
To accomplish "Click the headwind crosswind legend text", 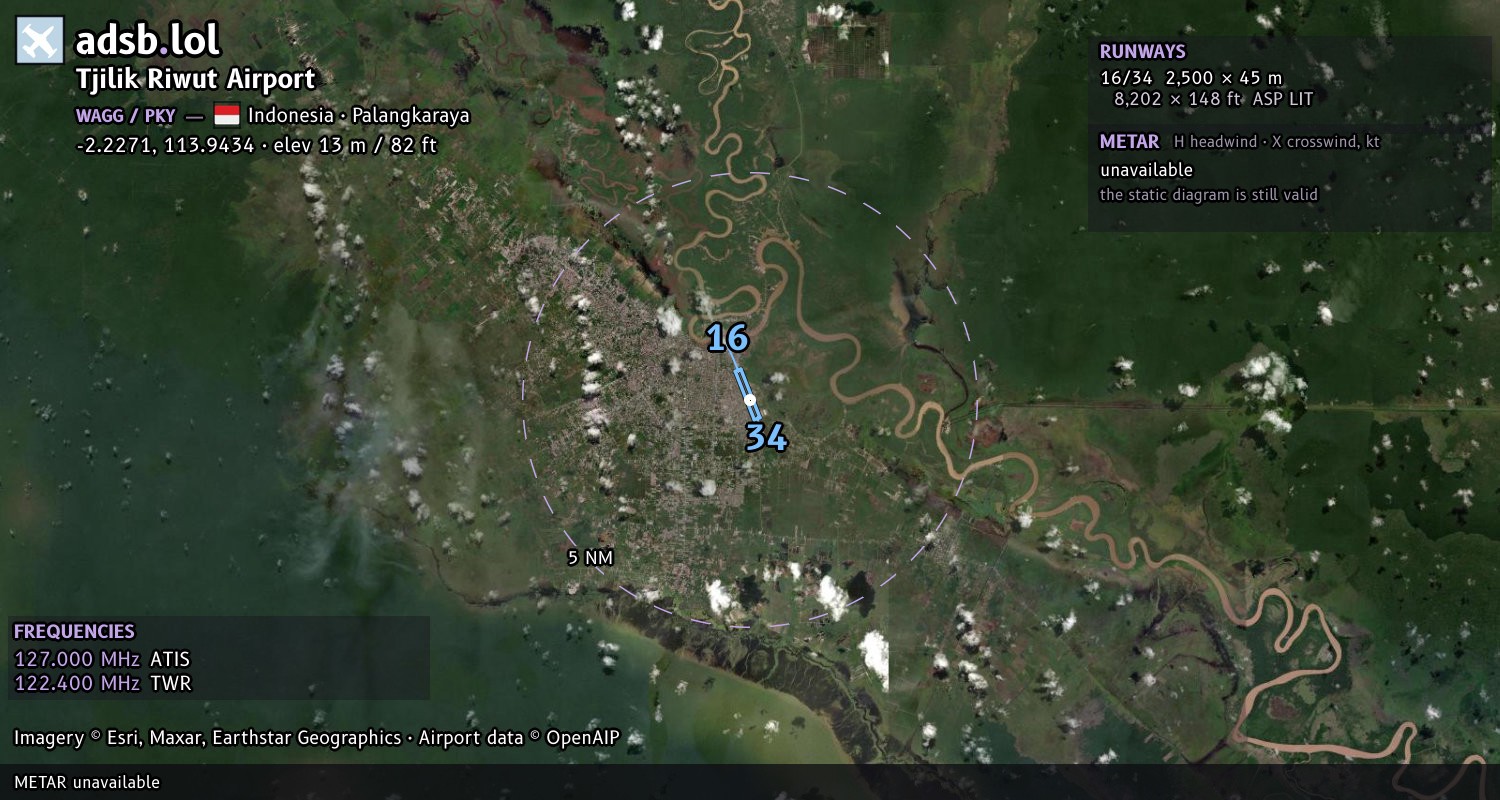I will 1277,142.
